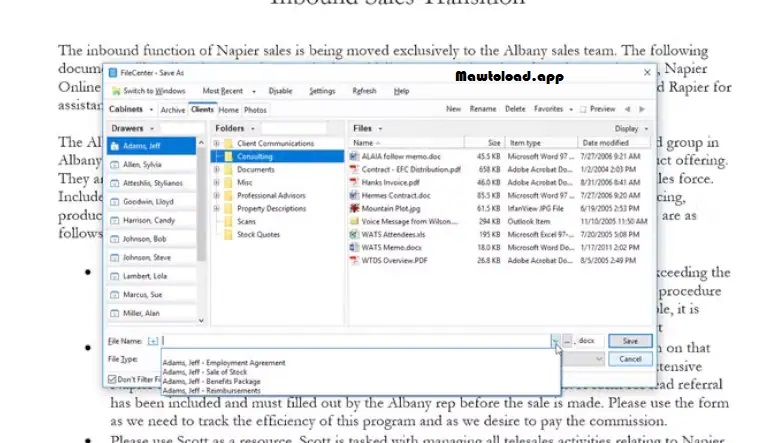Open the Display dropdown menu

click(646, 129)
